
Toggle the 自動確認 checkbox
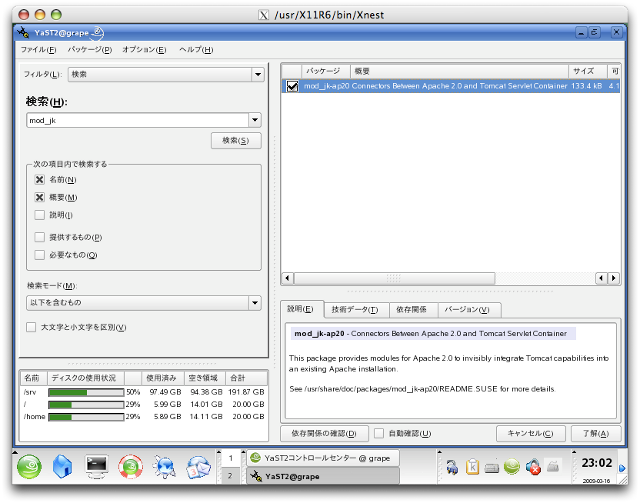click(379, 433)
